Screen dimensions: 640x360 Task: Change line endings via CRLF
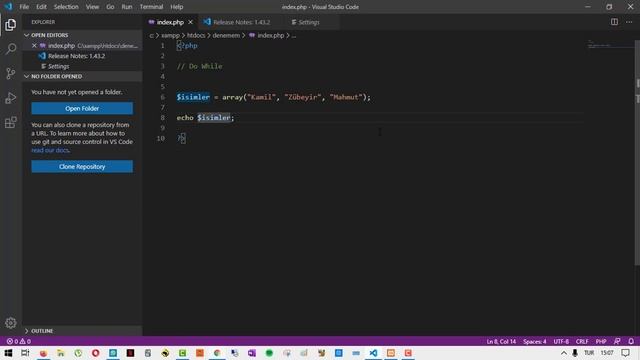[582, 341]
